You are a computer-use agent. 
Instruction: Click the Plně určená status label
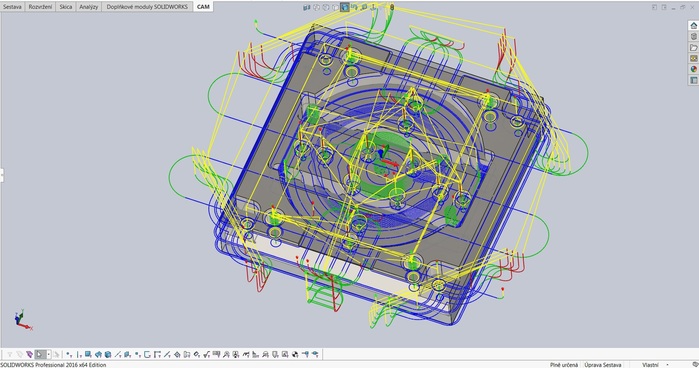click(564, 365)
